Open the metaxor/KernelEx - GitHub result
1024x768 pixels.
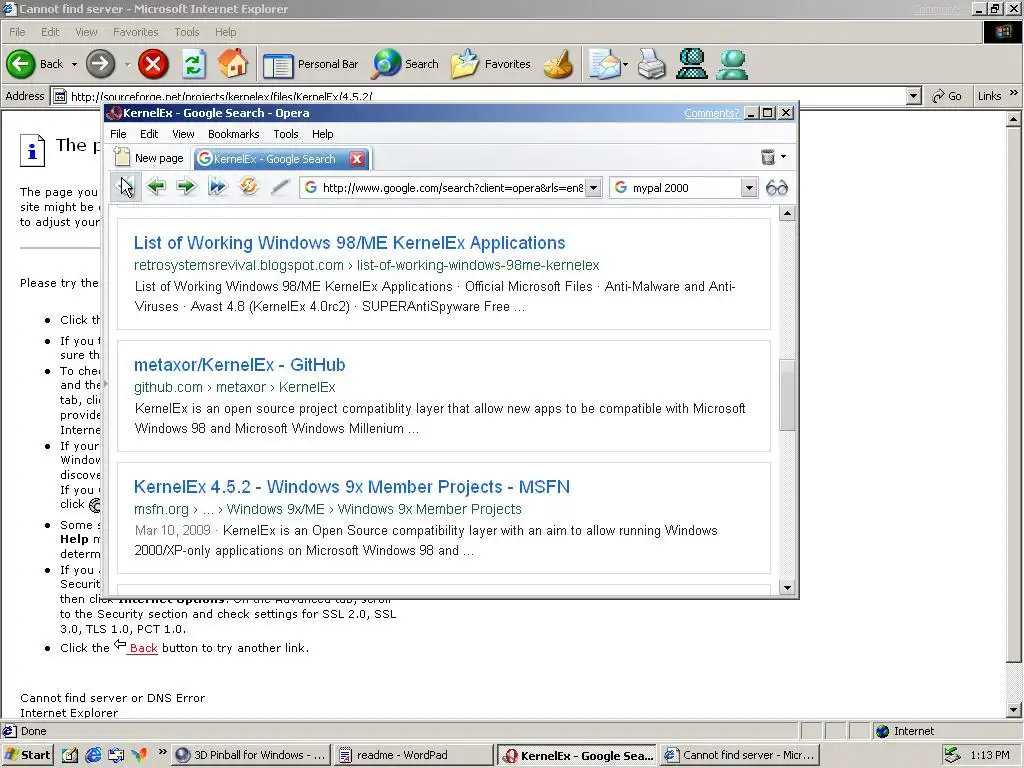point(240,365)
